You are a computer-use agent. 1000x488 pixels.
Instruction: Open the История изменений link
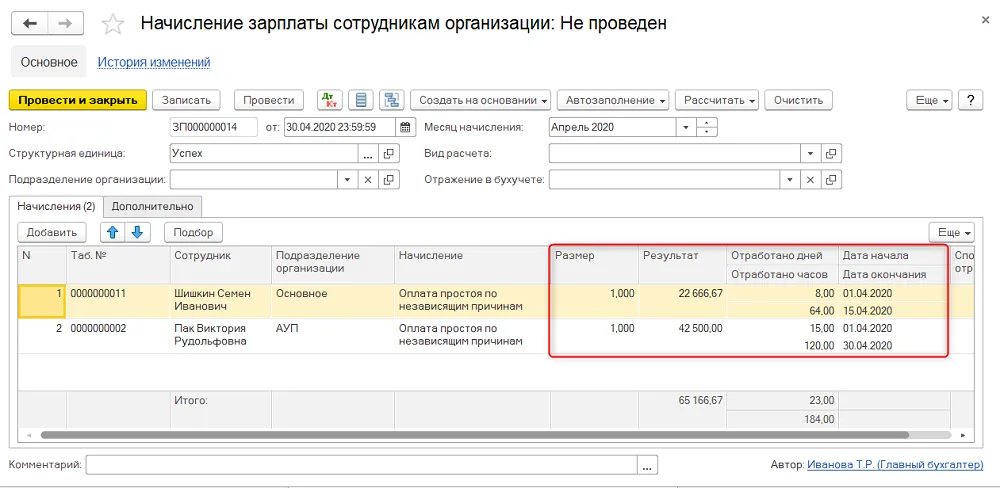pyautogui.click(x=154, y=63)
